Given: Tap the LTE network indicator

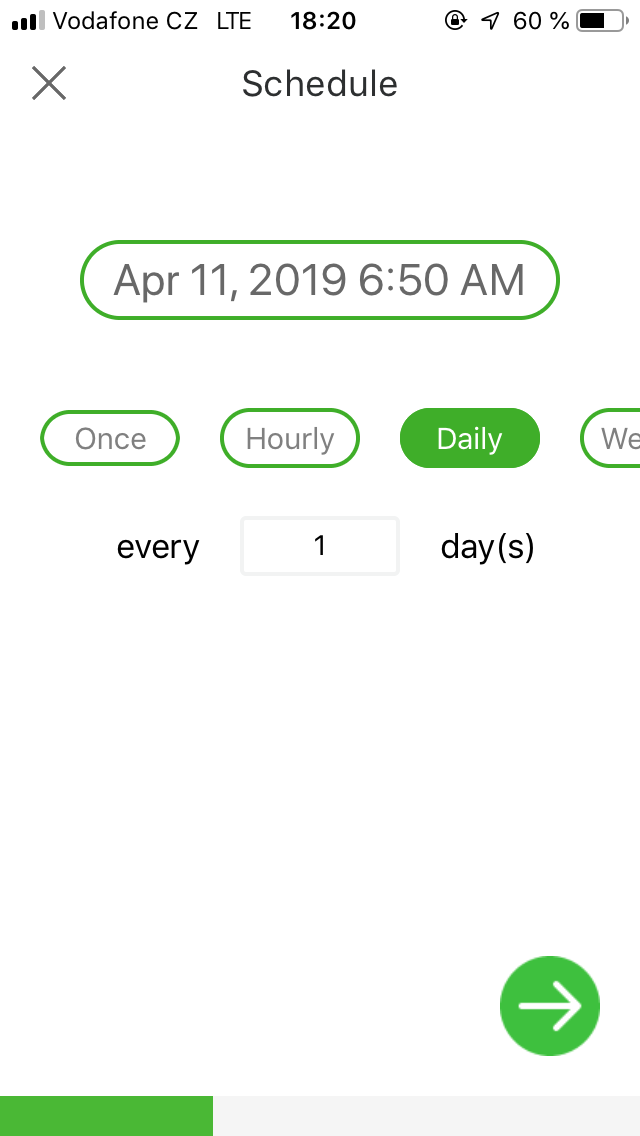Looking at the screenshot, I should 233,21.
